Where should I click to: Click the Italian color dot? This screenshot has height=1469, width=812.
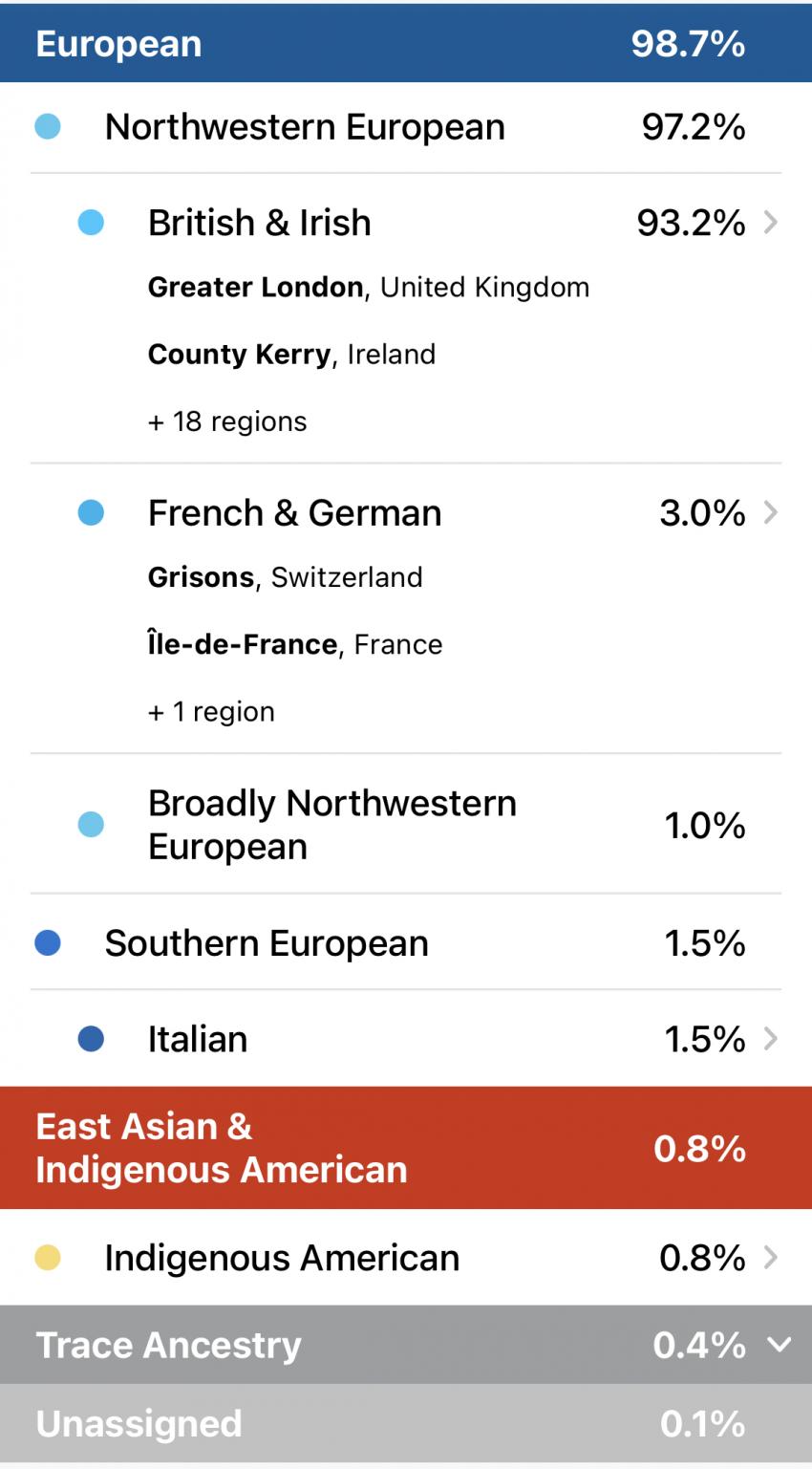coord(91,1039)
